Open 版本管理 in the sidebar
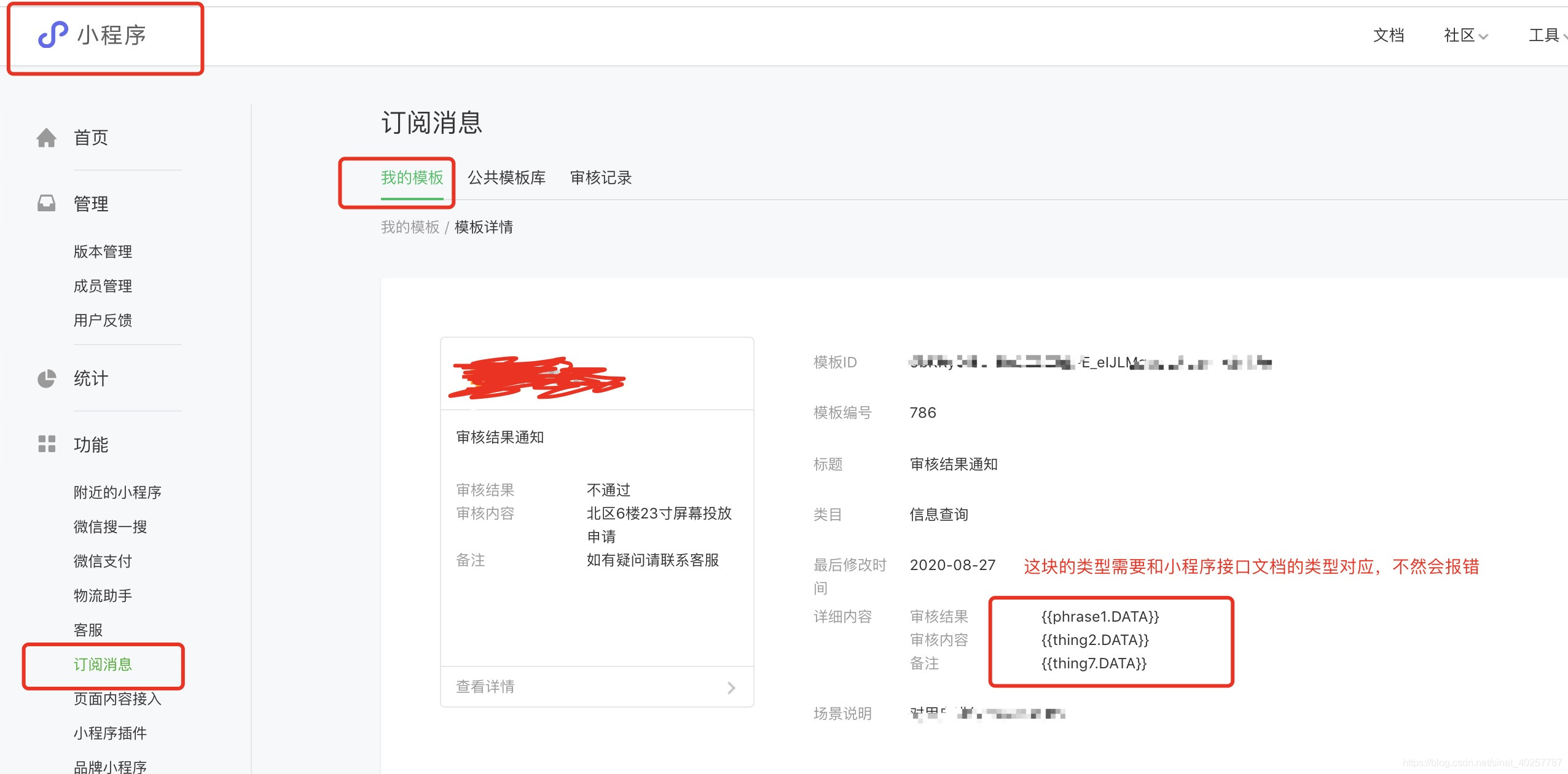Viewport: 1568px width, 774px height. [103, 251]
